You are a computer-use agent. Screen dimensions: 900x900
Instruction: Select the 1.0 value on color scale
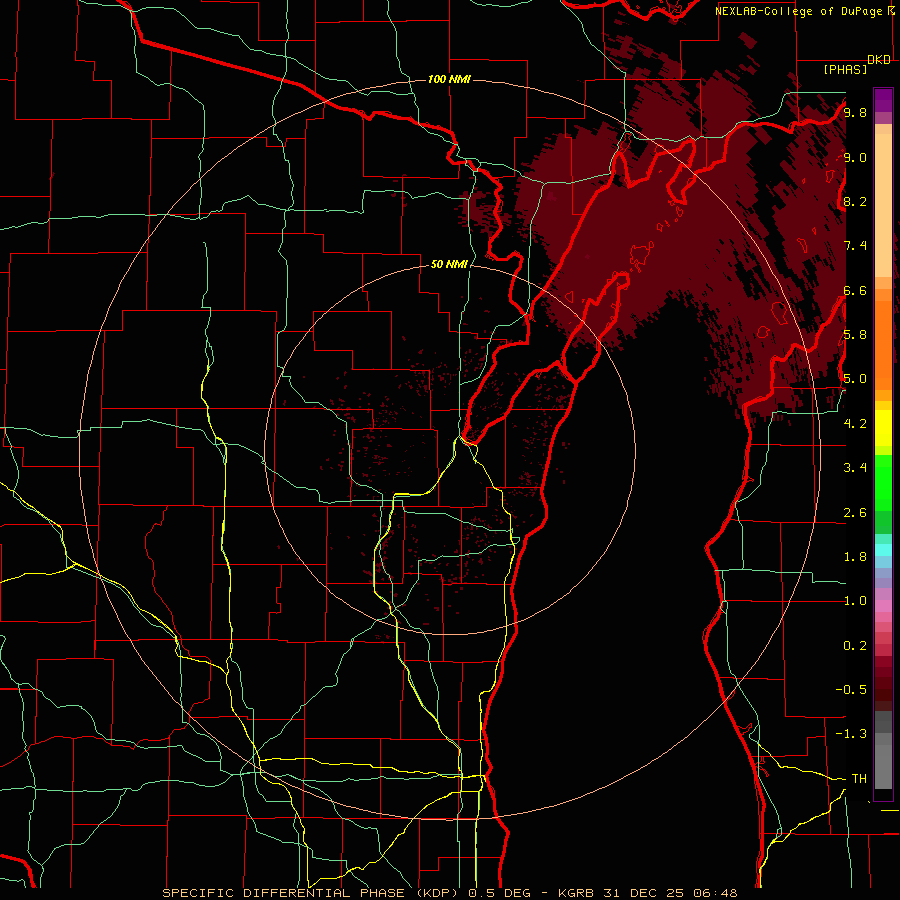pos(855,601)
